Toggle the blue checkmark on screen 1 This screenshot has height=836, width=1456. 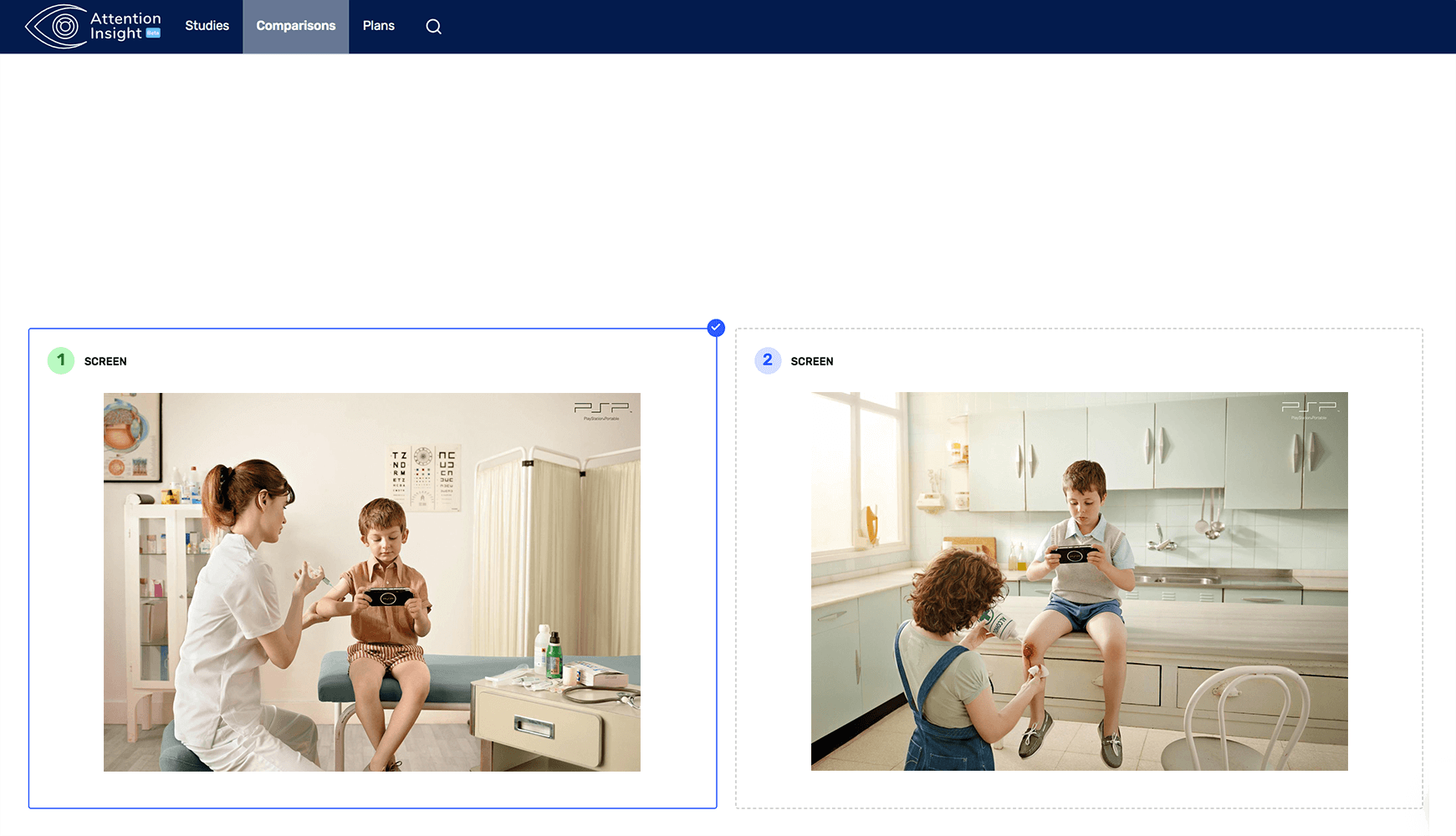click(x=716, y=328)
